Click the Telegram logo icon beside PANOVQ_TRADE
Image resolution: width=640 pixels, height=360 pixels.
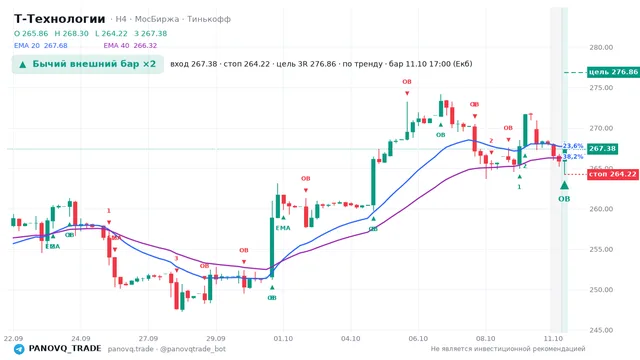pyautogui.click(x=19, y=349)
